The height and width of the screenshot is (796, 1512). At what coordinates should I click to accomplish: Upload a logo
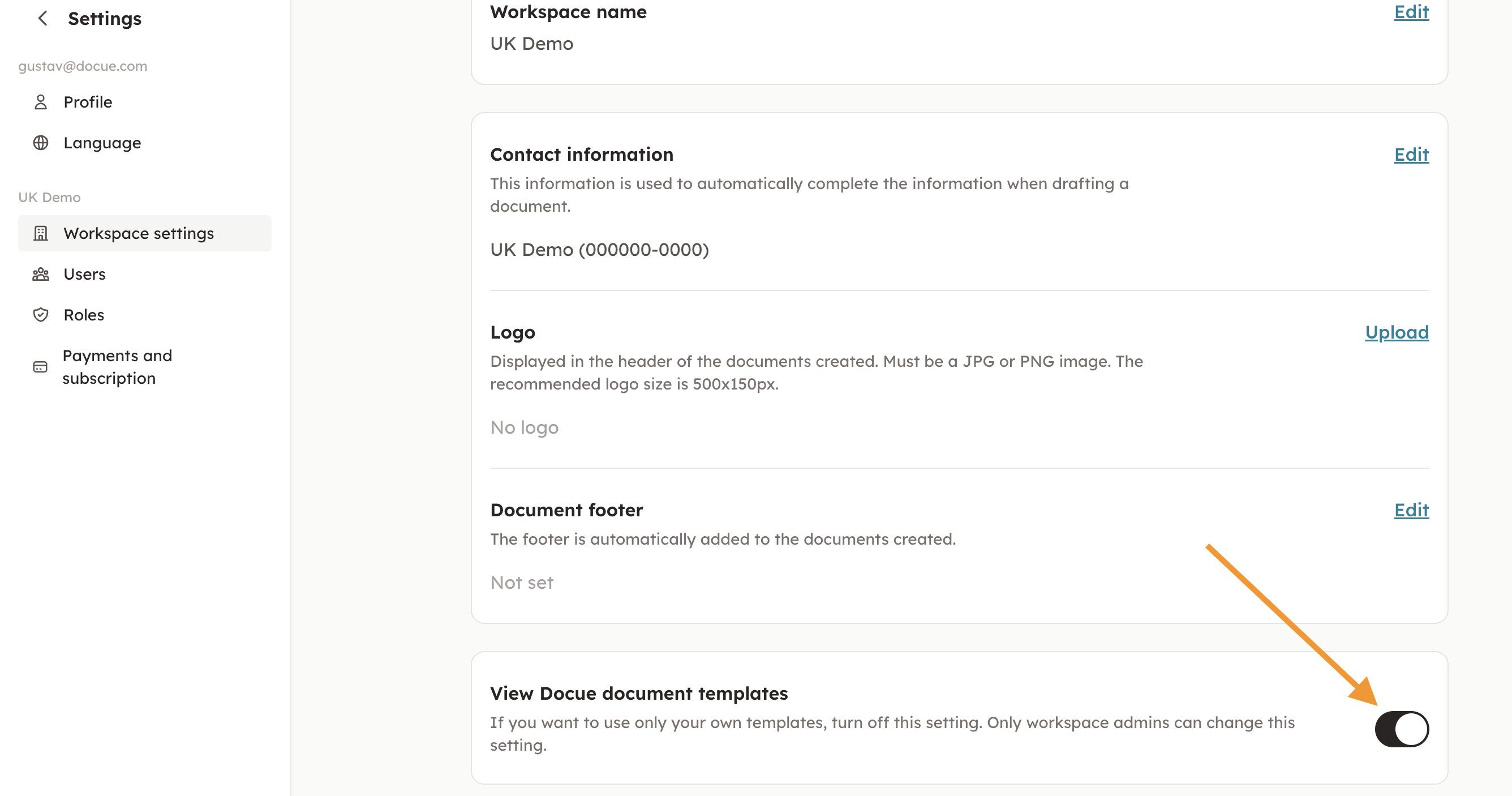click(1397, 332)
